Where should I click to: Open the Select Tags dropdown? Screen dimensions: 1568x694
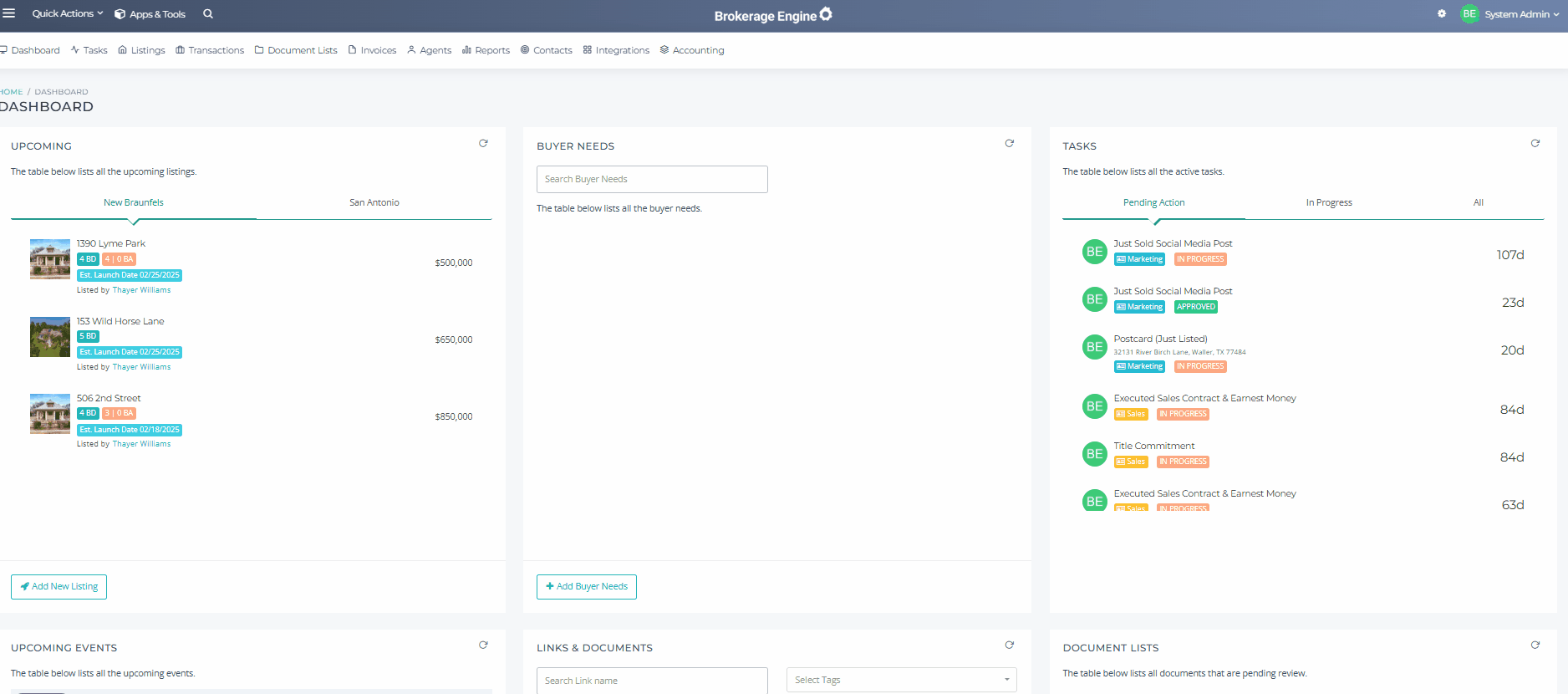tap(901, 680)
